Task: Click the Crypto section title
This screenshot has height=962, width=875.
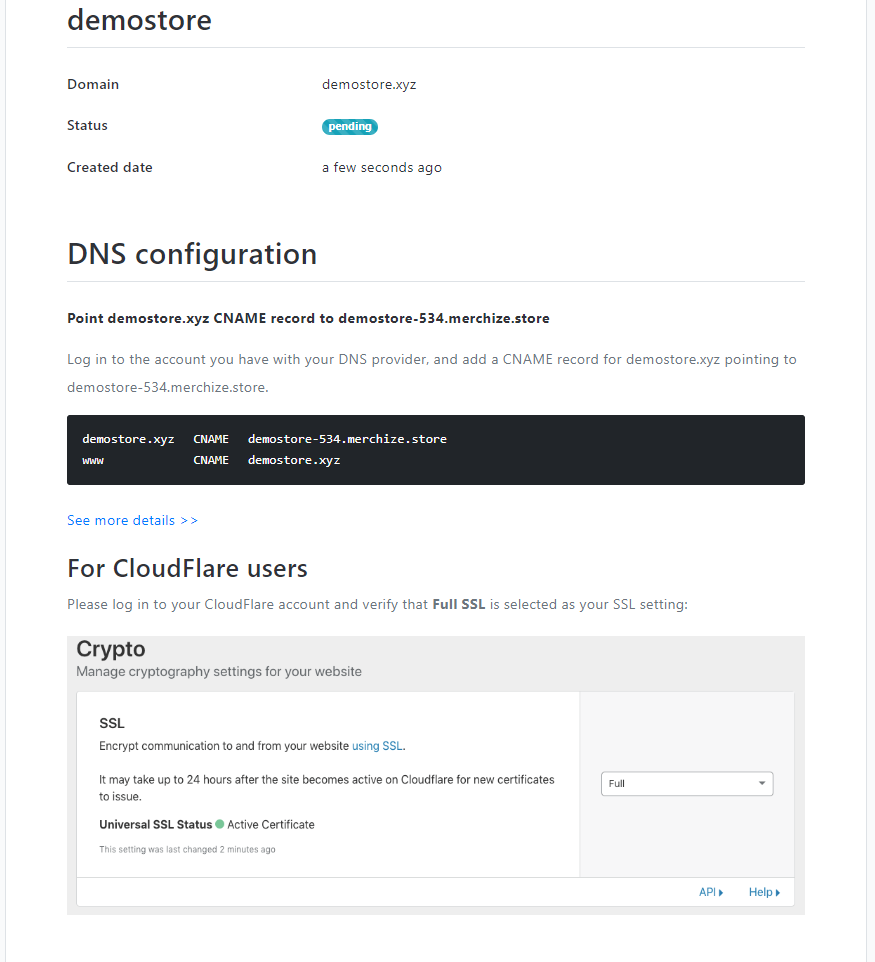Action: 110,649
